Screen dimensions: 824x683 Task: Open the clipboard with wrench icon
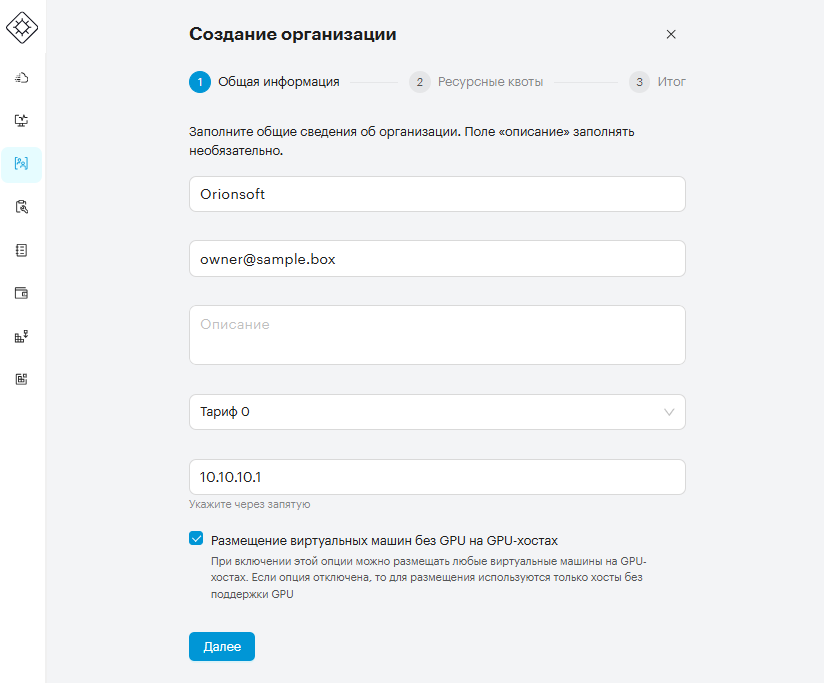coord(22,207)
